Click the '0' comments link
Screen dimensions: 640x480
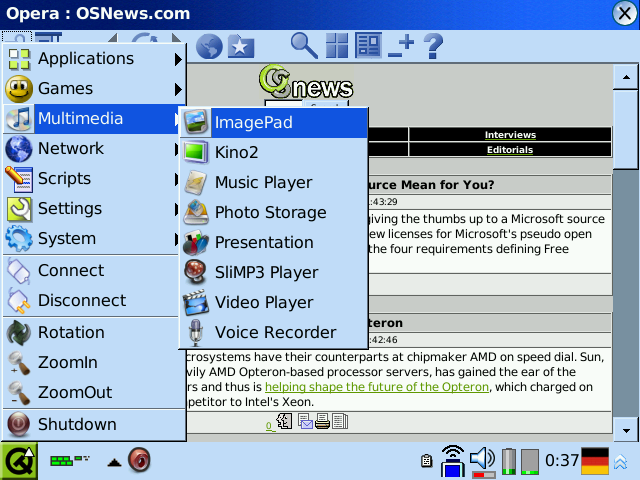point(269,426)
